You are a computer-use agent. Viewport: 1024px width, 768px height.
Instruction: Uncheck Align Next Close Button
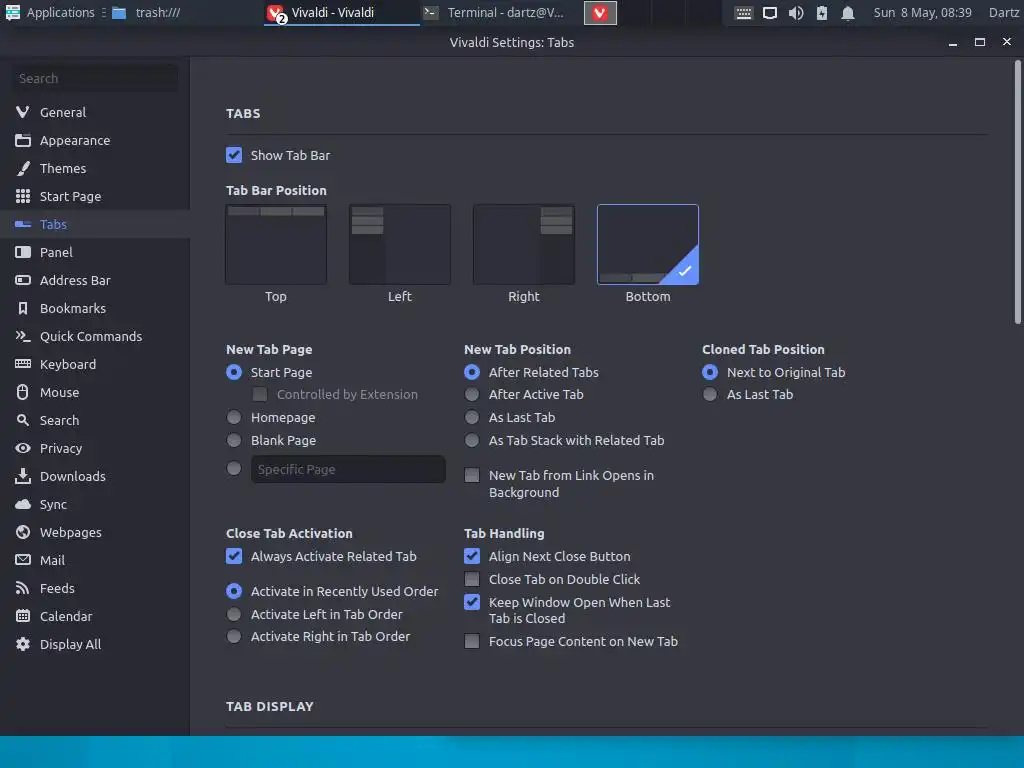click(472, 556)
